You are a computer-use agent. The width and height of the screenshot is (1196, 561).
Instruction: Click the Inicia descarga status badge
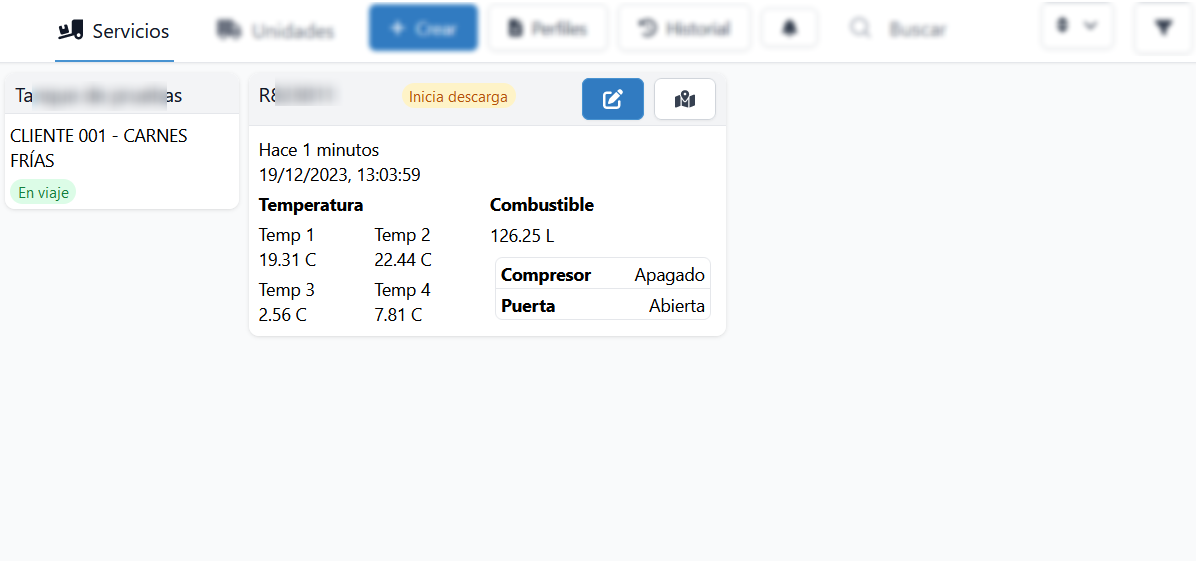458,97
